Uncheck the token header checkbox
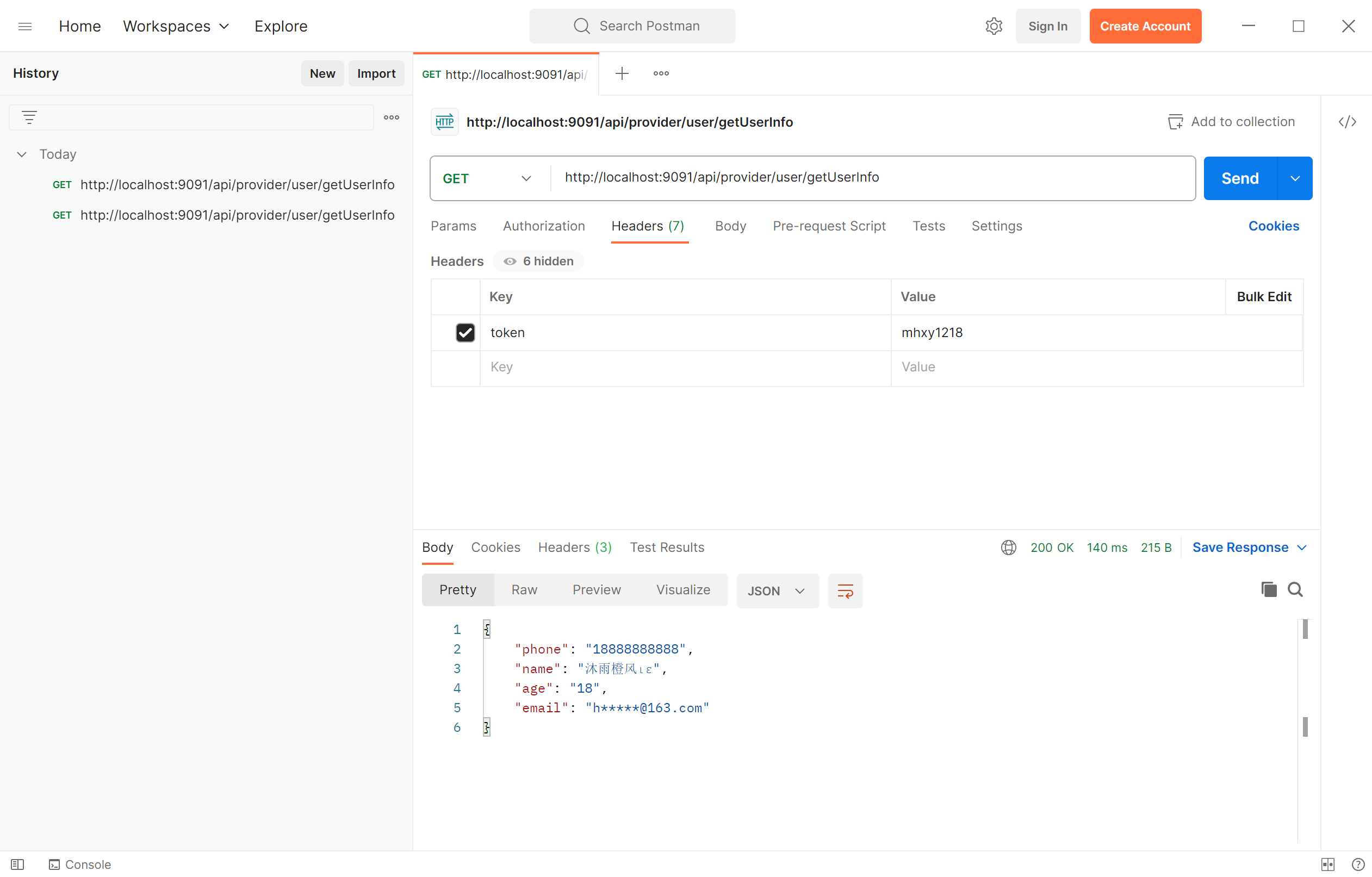The width and height of the screenshot is (1372, 877). [465, 332]
